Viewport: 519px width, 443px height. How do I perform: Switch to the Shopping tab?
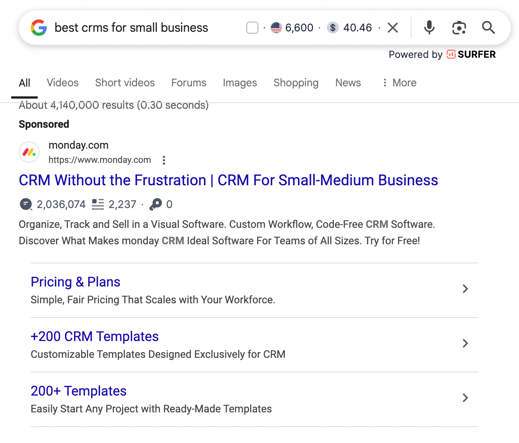pyautogui.click(x=296, y=83)
